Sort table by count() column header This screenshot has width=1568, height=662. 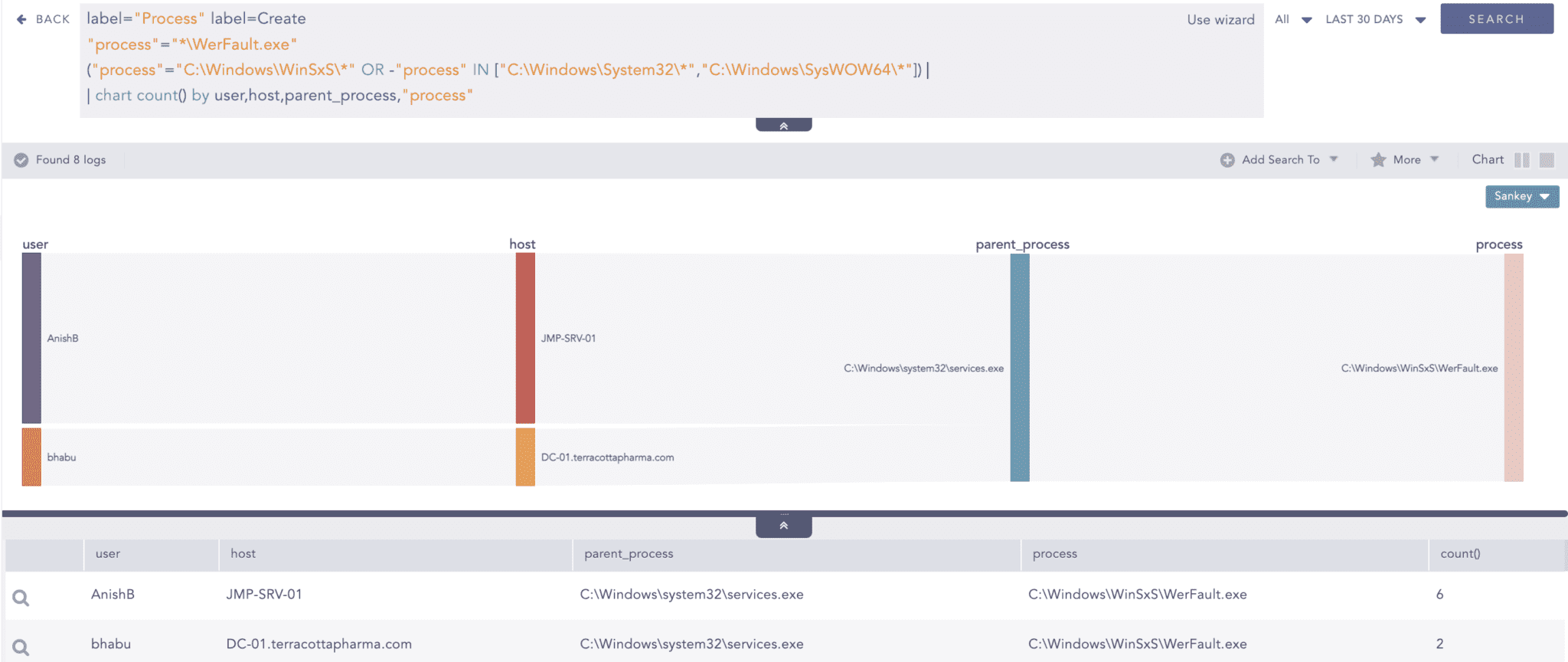(x=1460, y=554)
